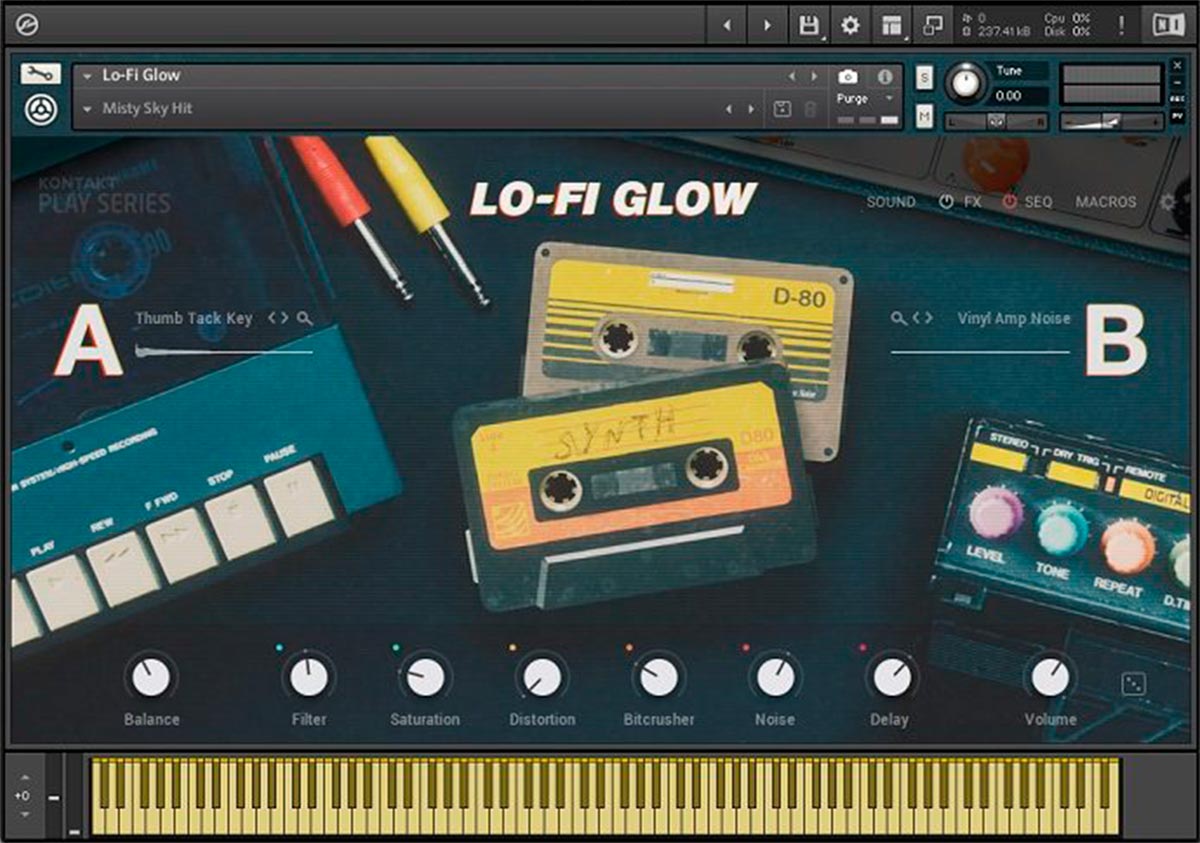
Task: Open the workspace layout panel icon
Action: point(891,25)
